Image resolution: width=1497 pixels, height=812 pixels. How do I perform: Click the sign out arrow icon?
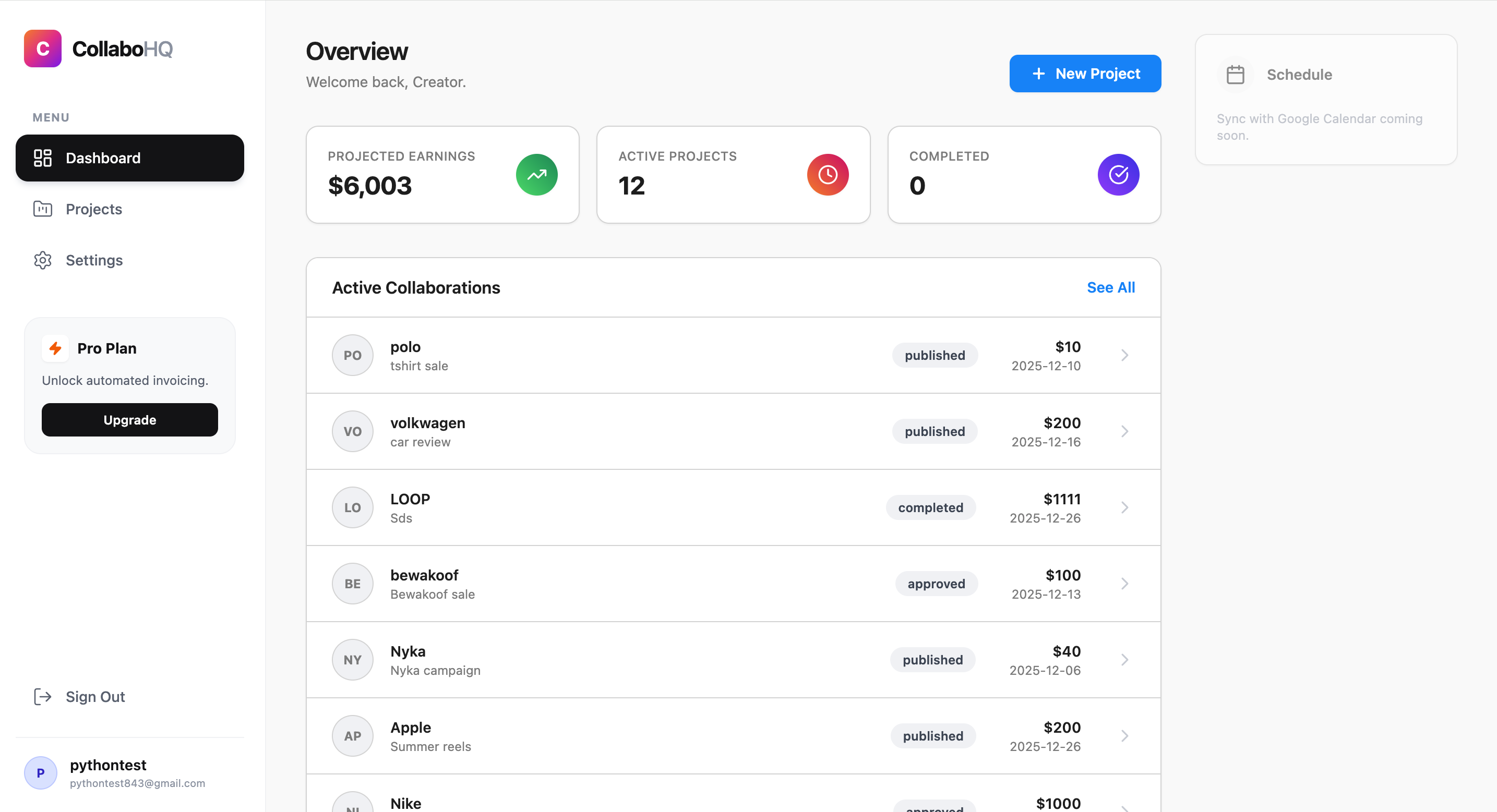coord(43,696)
